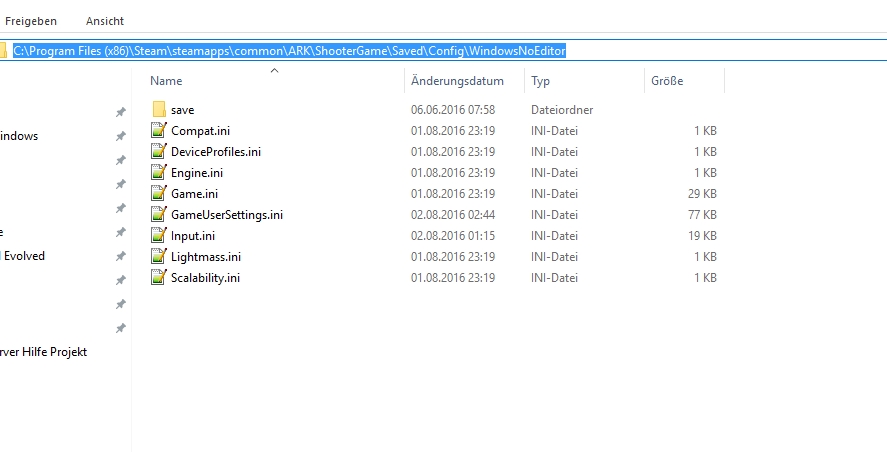887x452 pixels.
Task: Open the Ansicht ribbon tab
Action: click(105, 21)
